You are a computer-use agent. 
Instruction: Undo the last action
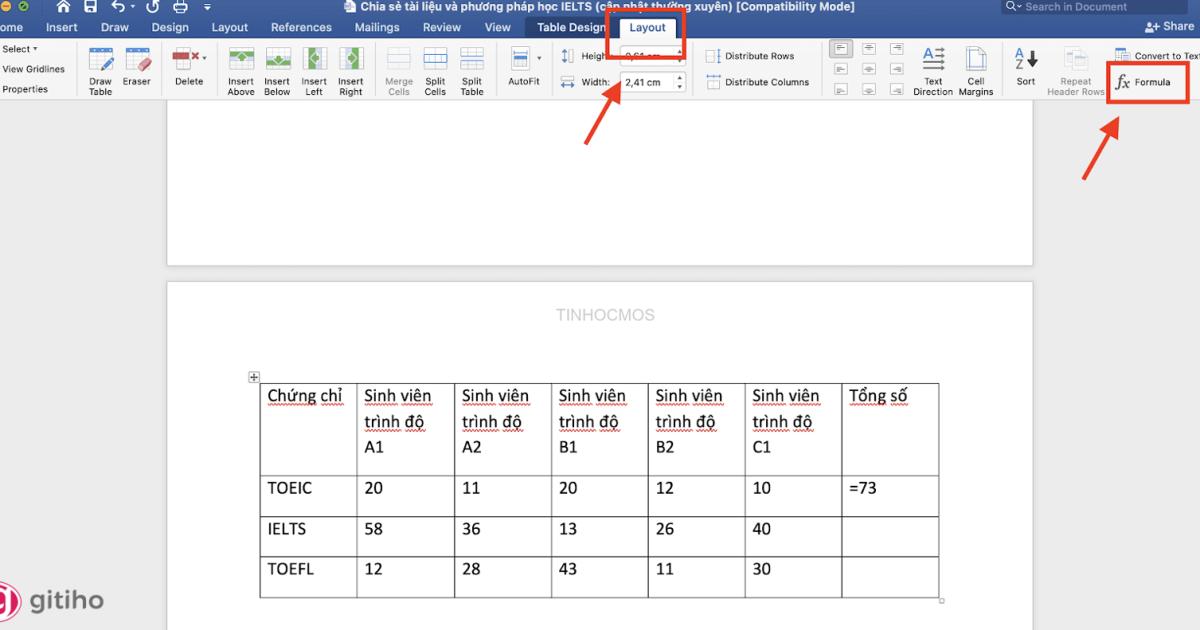118,7
